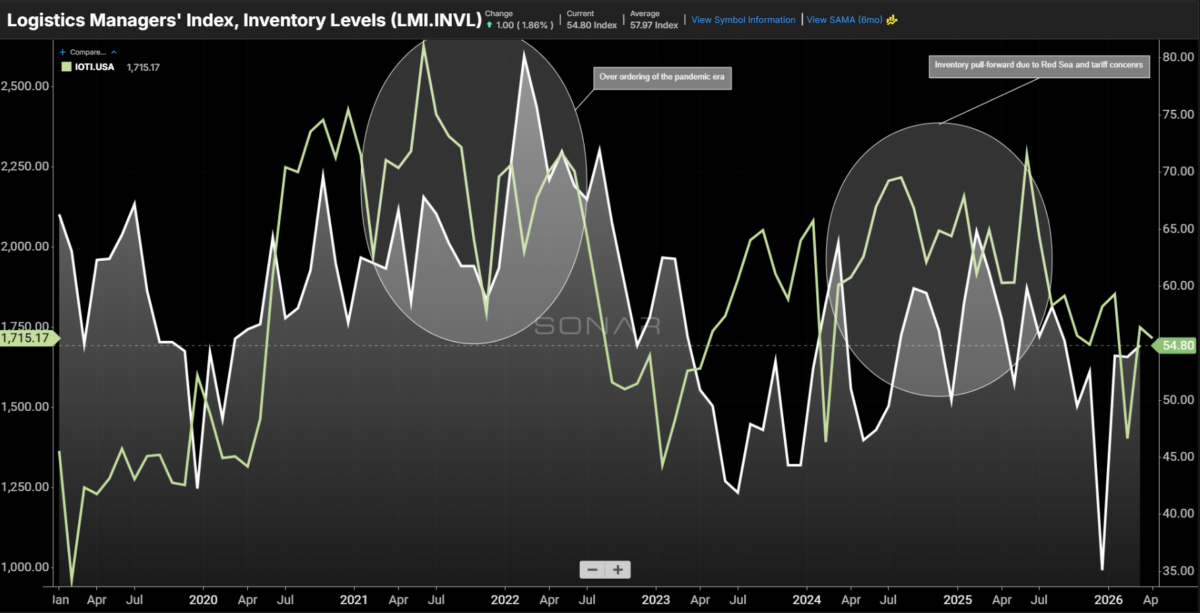Image resolution: width=1200 pixels, height=613 pixels.
Task: Click the IOTI.USA value 1,715.17 in legend
Action: [144, 67]
